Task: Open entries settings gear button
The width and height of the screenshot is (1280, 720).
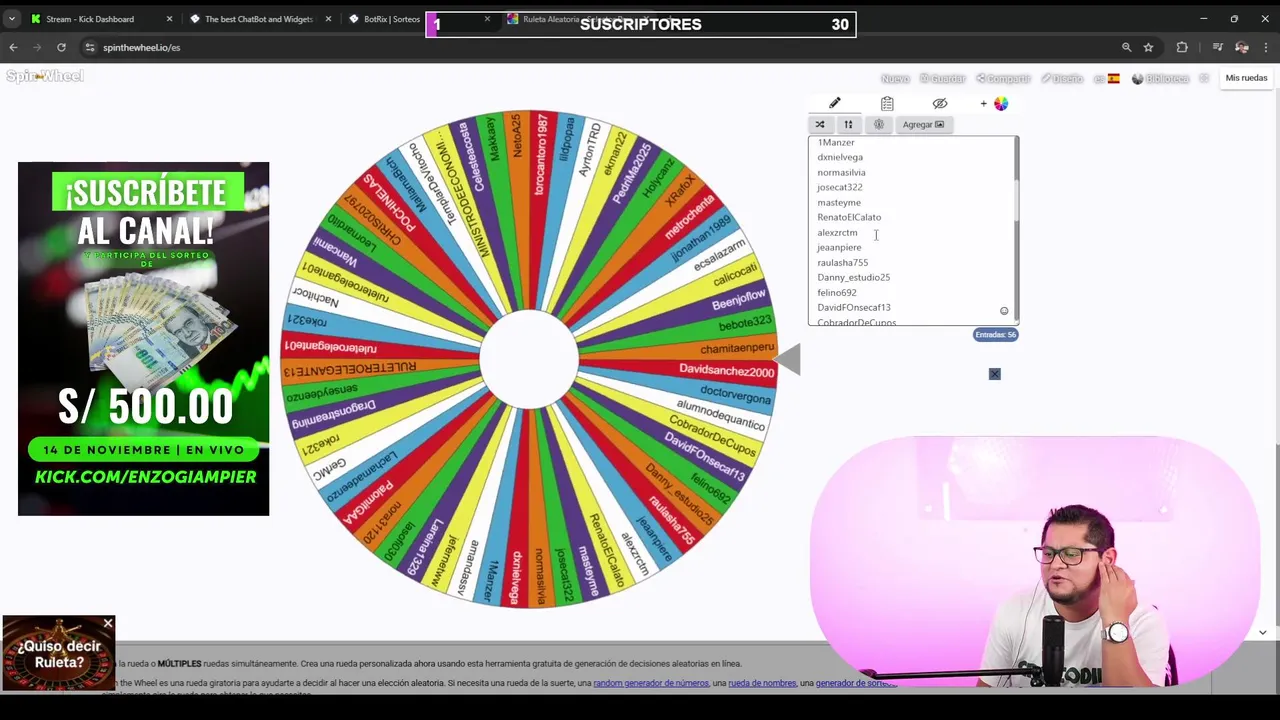Action: click(x=879, y=124)
